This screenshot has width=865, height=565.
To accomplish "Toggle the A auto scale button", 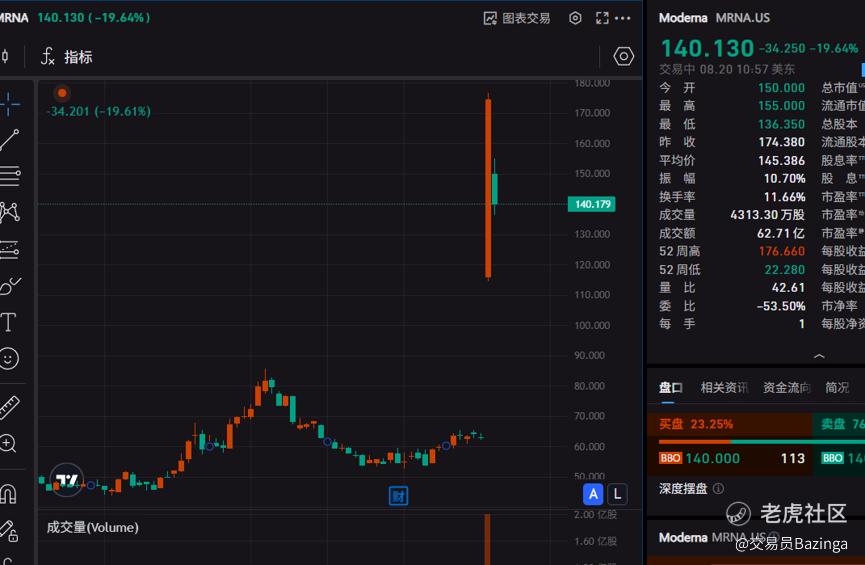I will tap(593, 494).
